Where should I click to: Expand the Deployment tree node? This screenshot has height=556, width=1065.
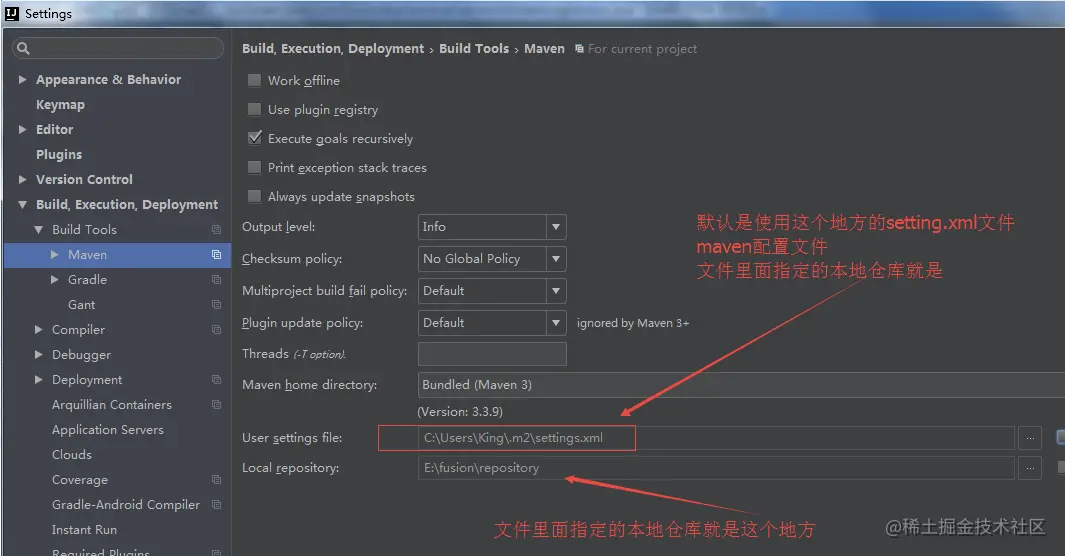[39, 379]
